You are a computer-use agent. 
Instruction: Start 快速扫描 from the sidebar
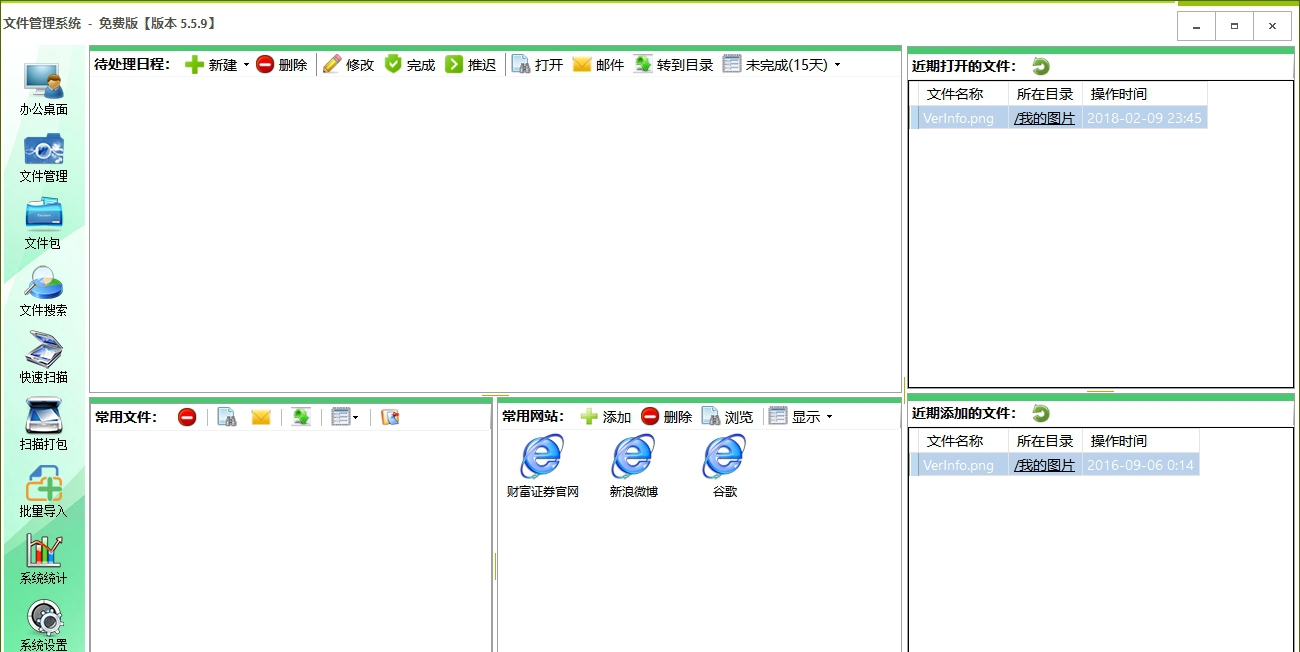(42, 358)
